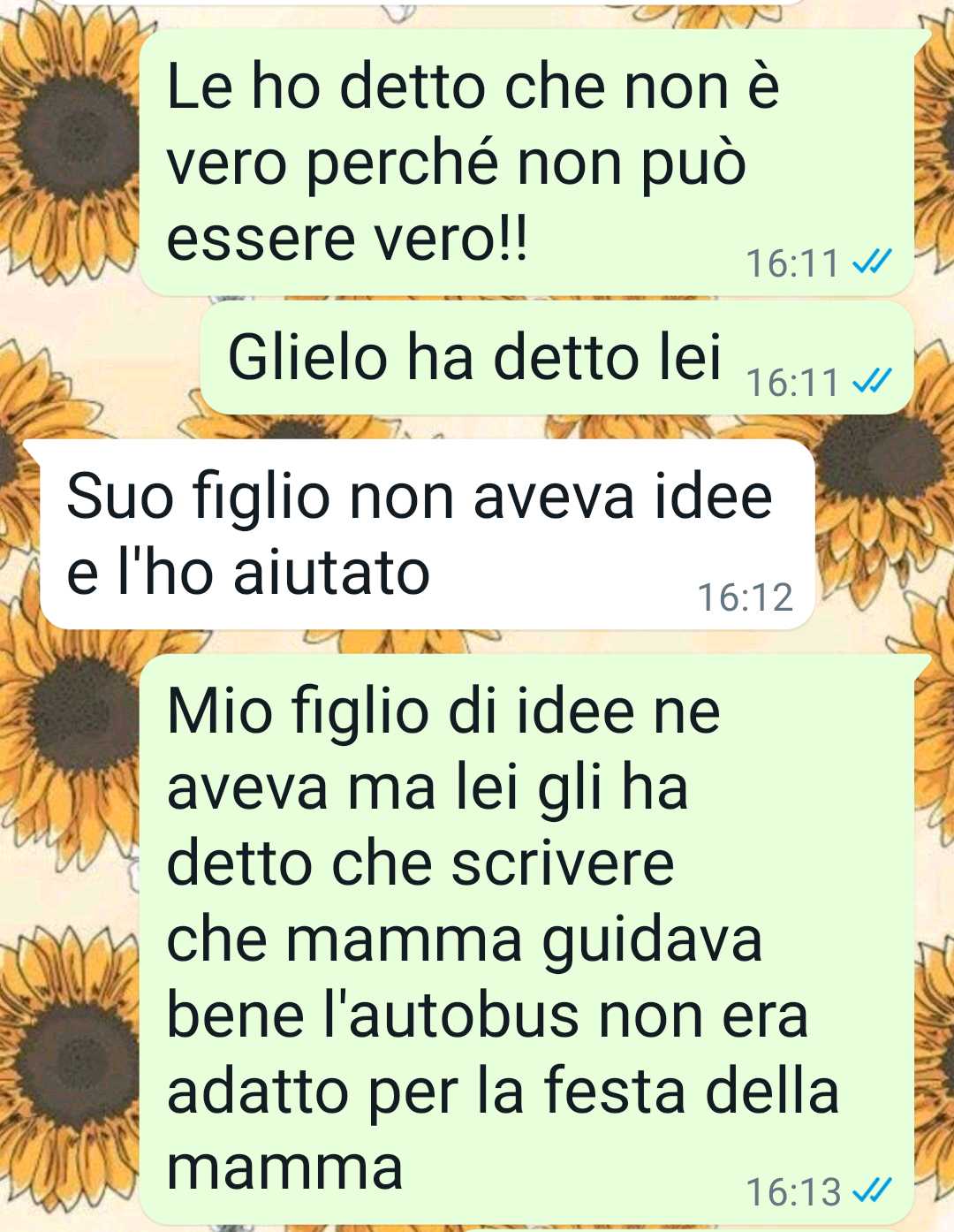Image resolution: width=954 pixels, height=1232 pixels.
Task: Tap the 16:12 timestamp on the white bubble
Action: pos(746,597)
